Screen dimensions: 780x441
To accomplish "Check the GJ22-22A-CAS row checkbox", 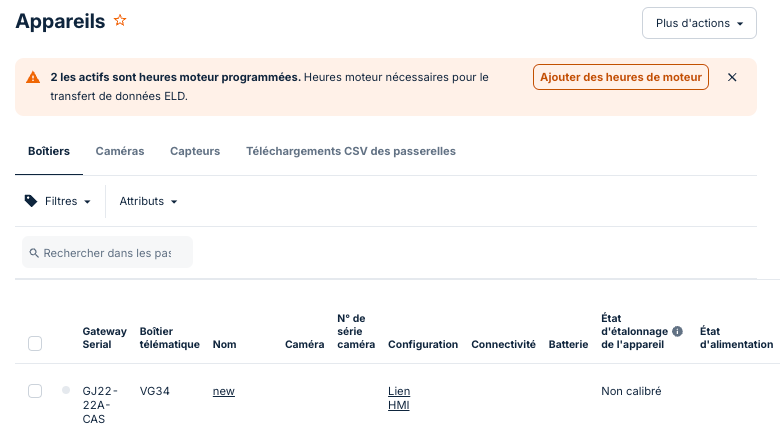I will [35, 391].
